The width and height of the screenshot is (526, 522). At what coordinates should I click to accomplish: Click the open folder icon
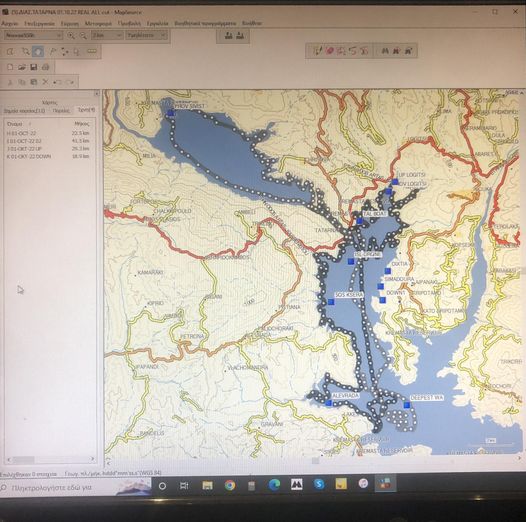point(22,67)
